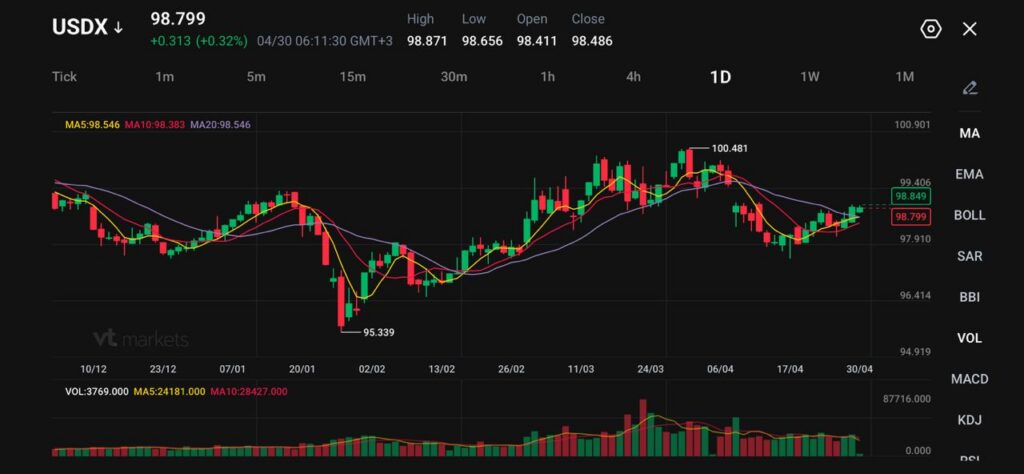Turn on BBI indicator
This screenshot has width=1024, height=474.
969,297
